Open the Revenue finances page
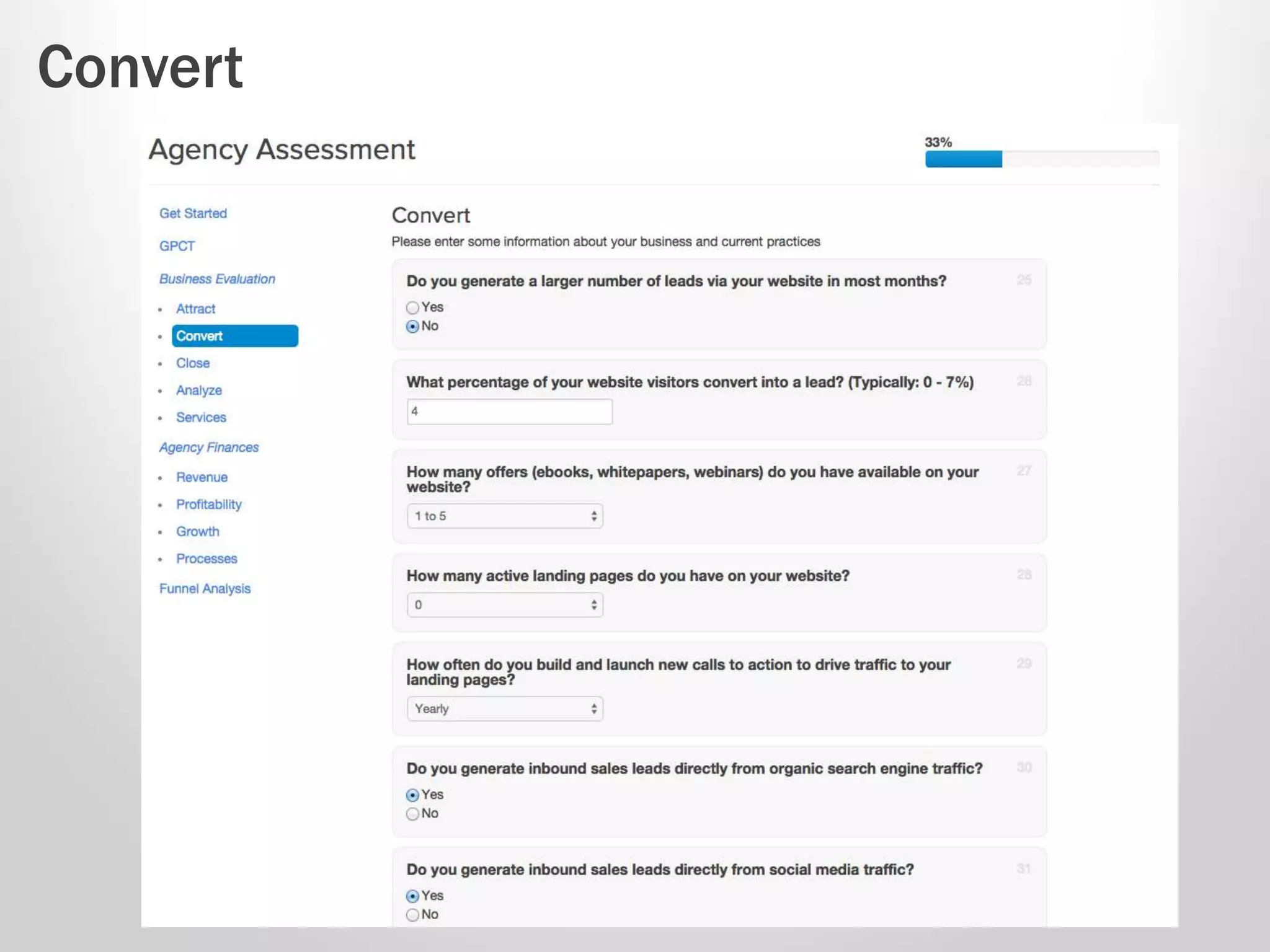 coord(202,477)
